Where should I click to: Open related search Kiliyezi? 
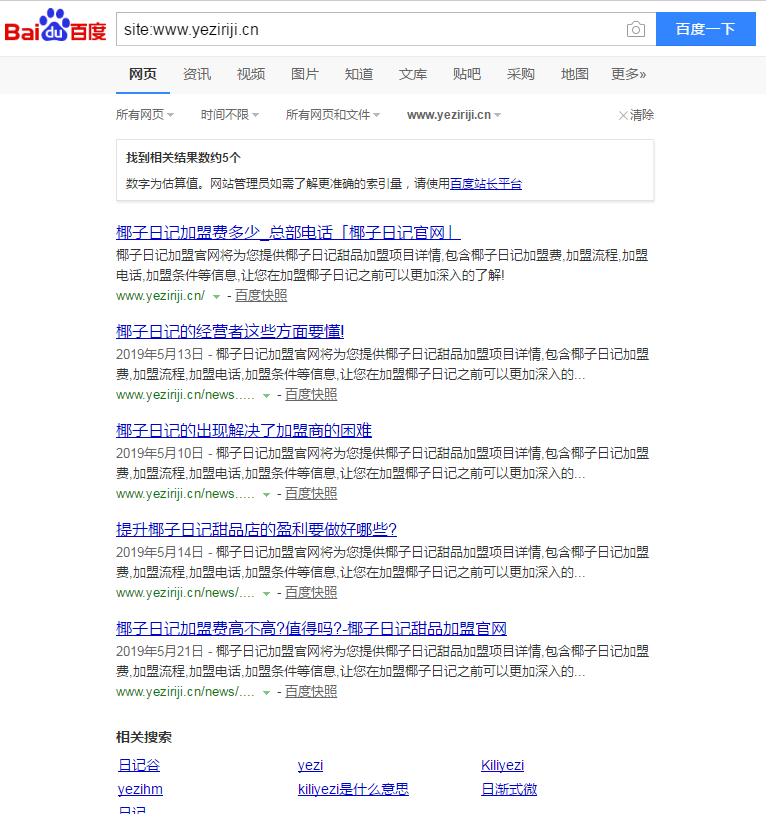[x=502, y=765]
